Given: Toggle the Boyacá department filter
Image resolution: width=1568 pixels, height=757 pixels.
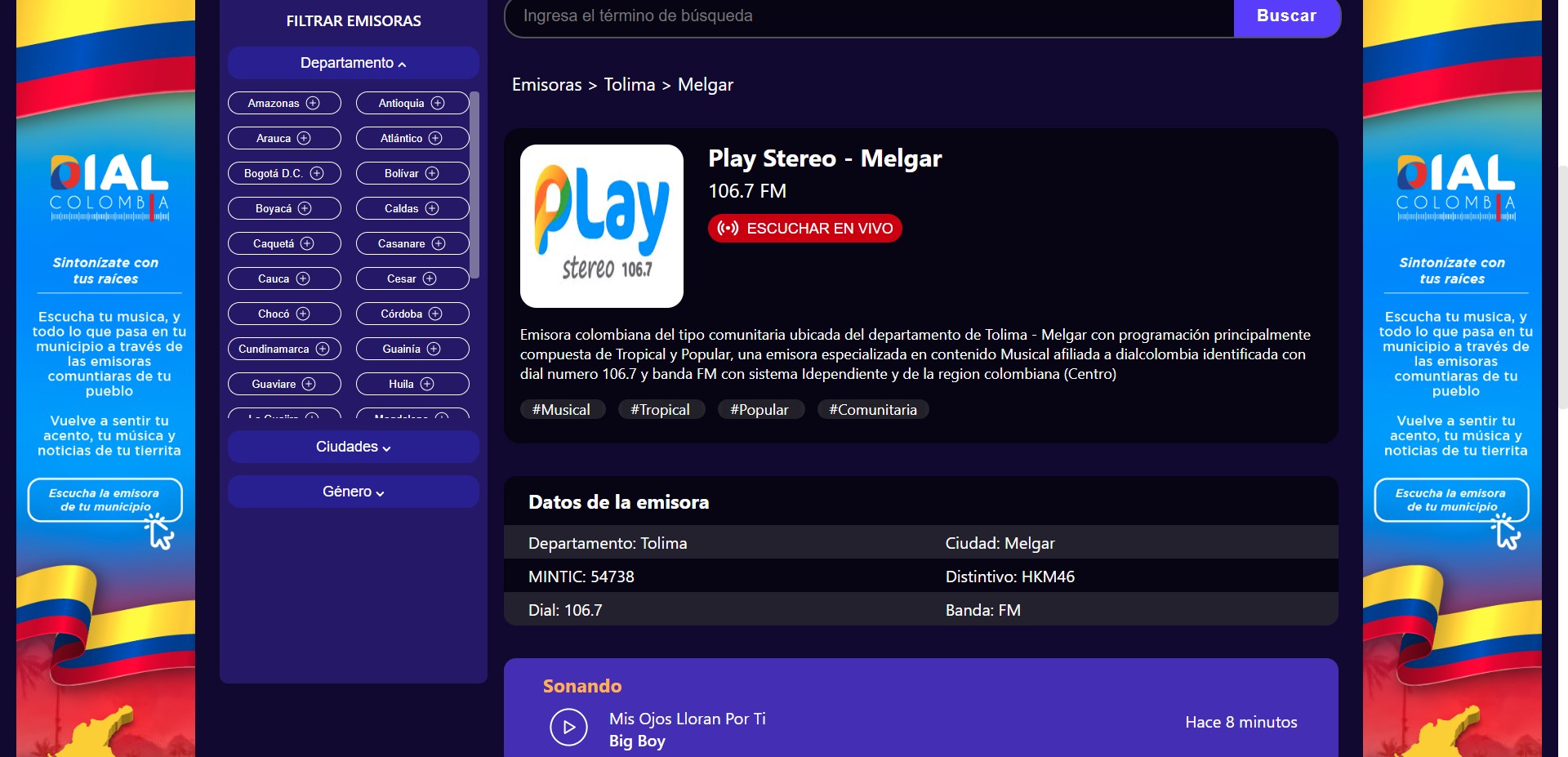Looking at the screenshot, I should pos(283,208).
